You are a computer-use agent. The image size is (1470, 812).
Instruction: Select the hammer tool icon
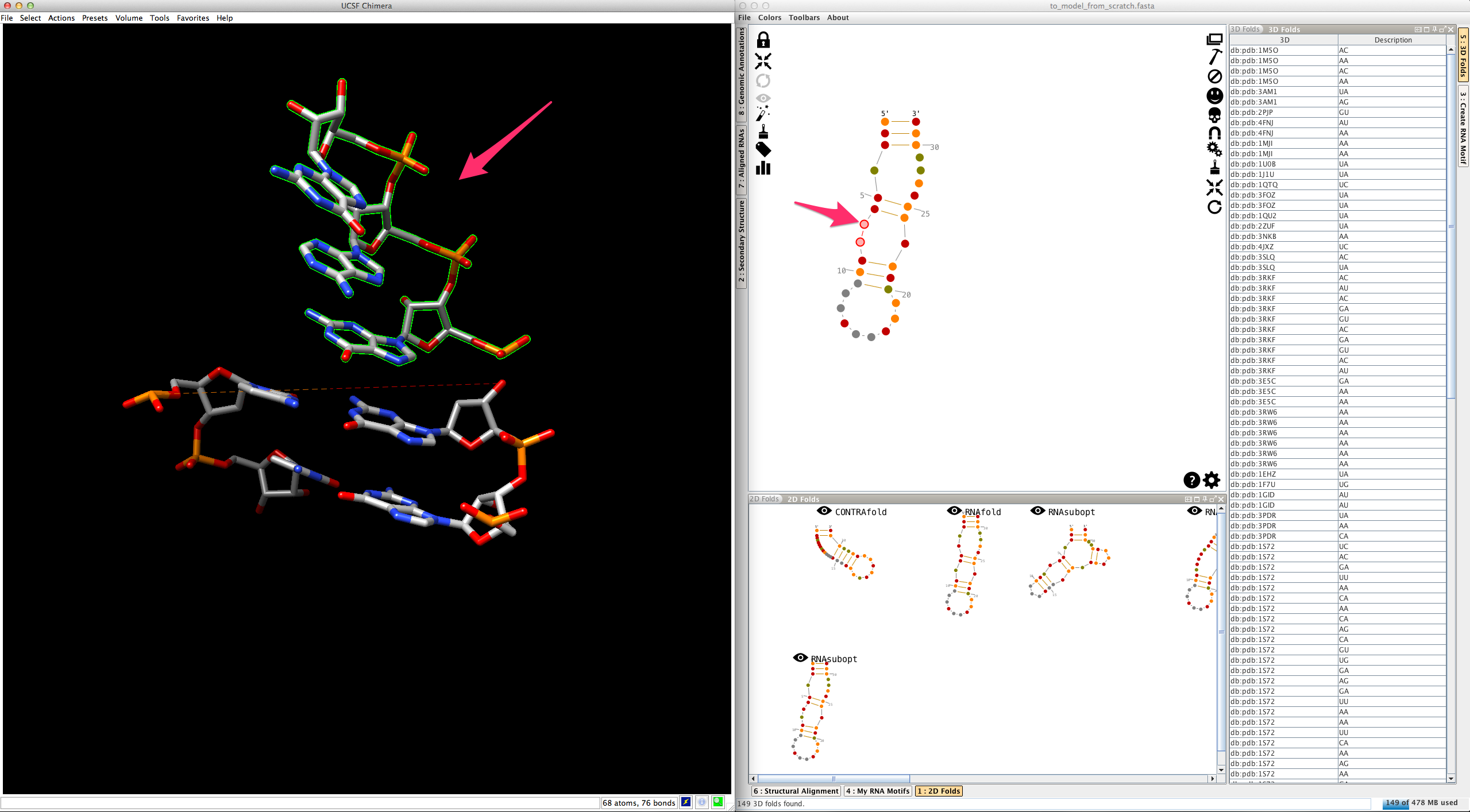tap(1214, 57)
